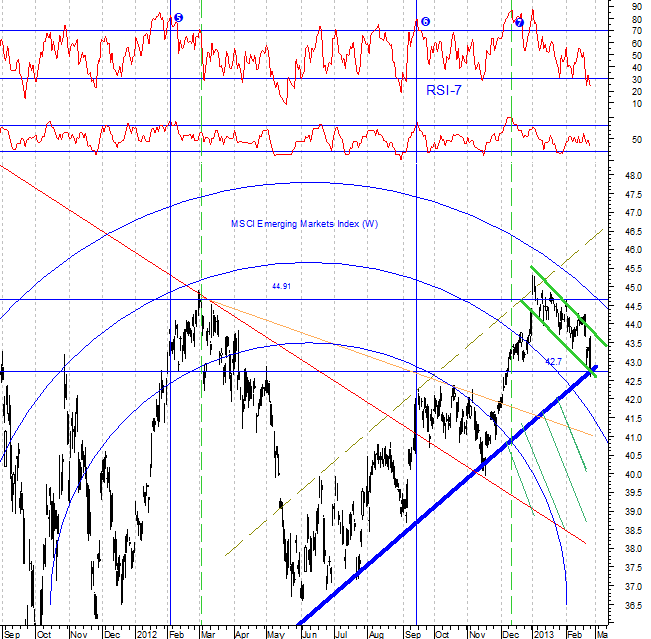Click the 43.5 price axis label

tap(633, 344)
